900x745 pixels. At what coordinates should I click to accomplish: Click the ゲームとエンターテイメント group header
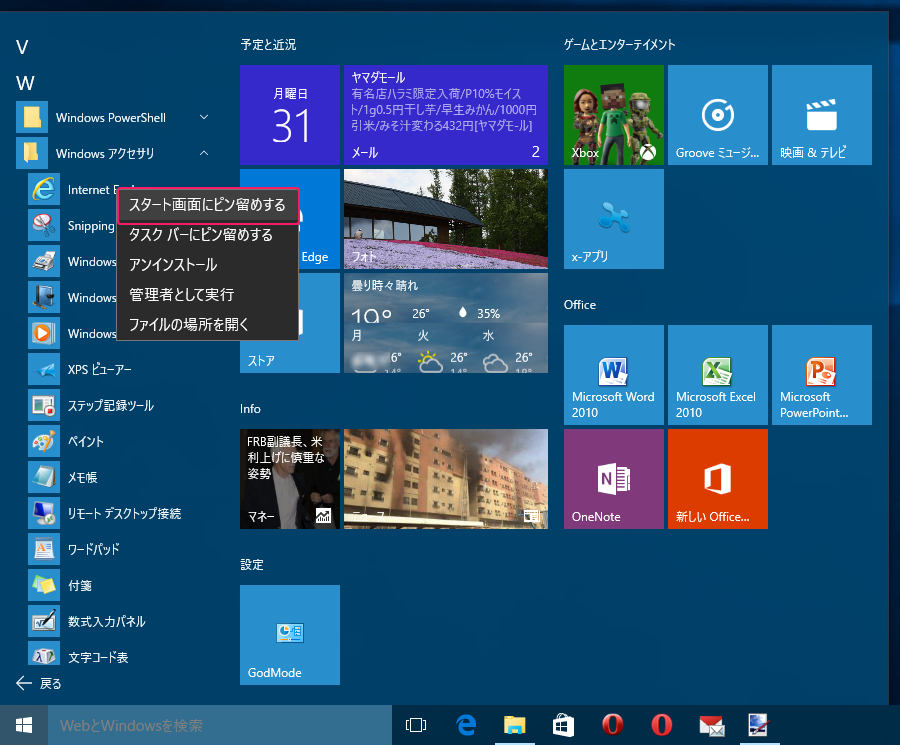(x=619, y=45)
